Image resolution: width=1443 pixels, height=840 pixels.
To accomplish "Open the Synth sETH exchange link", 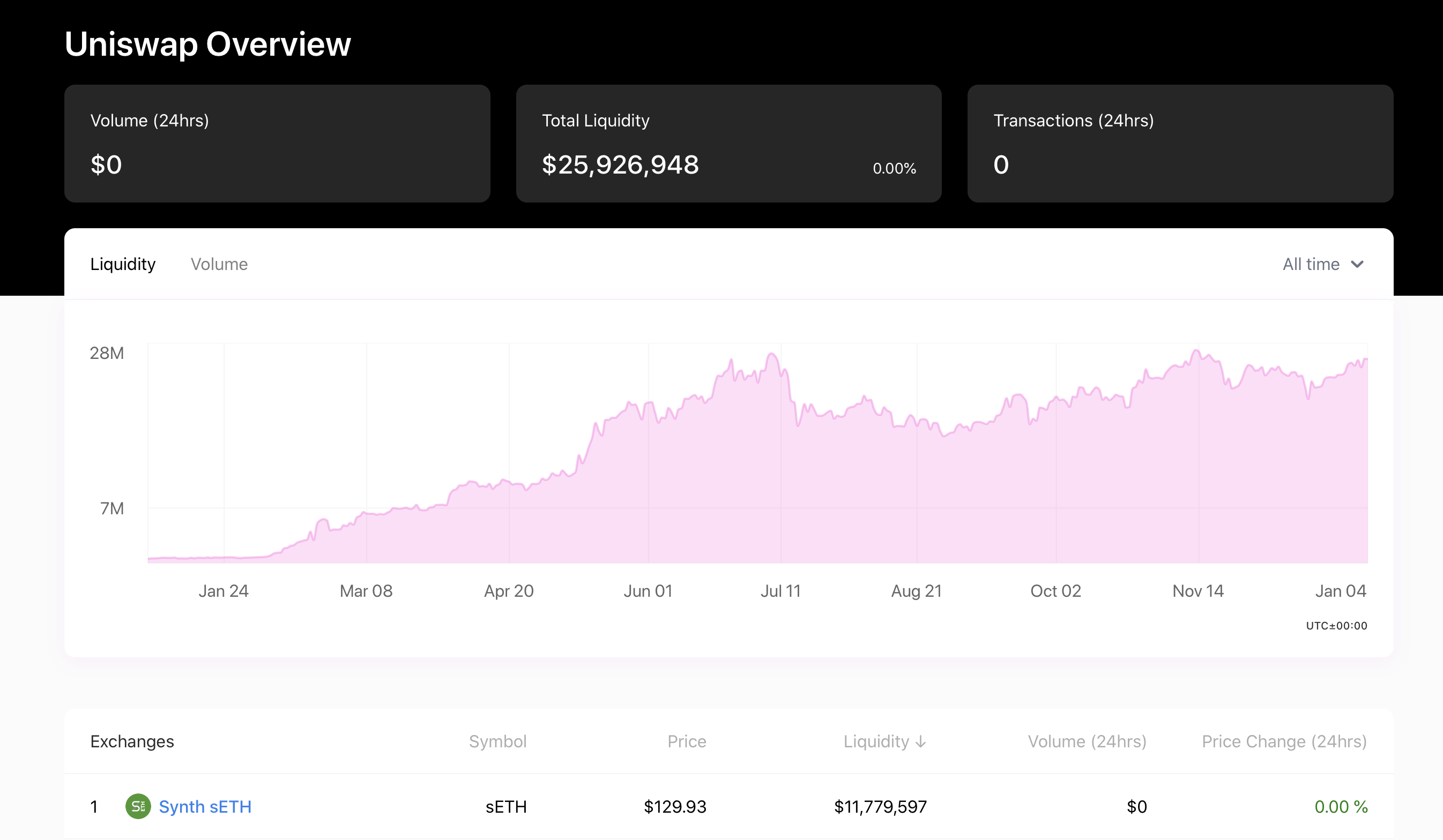I will tap(205, 806).
